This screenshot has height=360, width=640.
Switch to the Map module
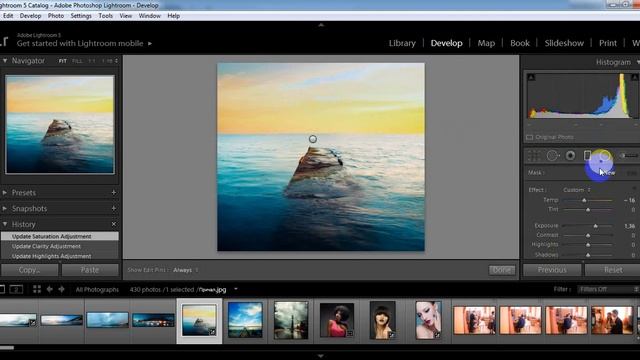tap(486, 43)
